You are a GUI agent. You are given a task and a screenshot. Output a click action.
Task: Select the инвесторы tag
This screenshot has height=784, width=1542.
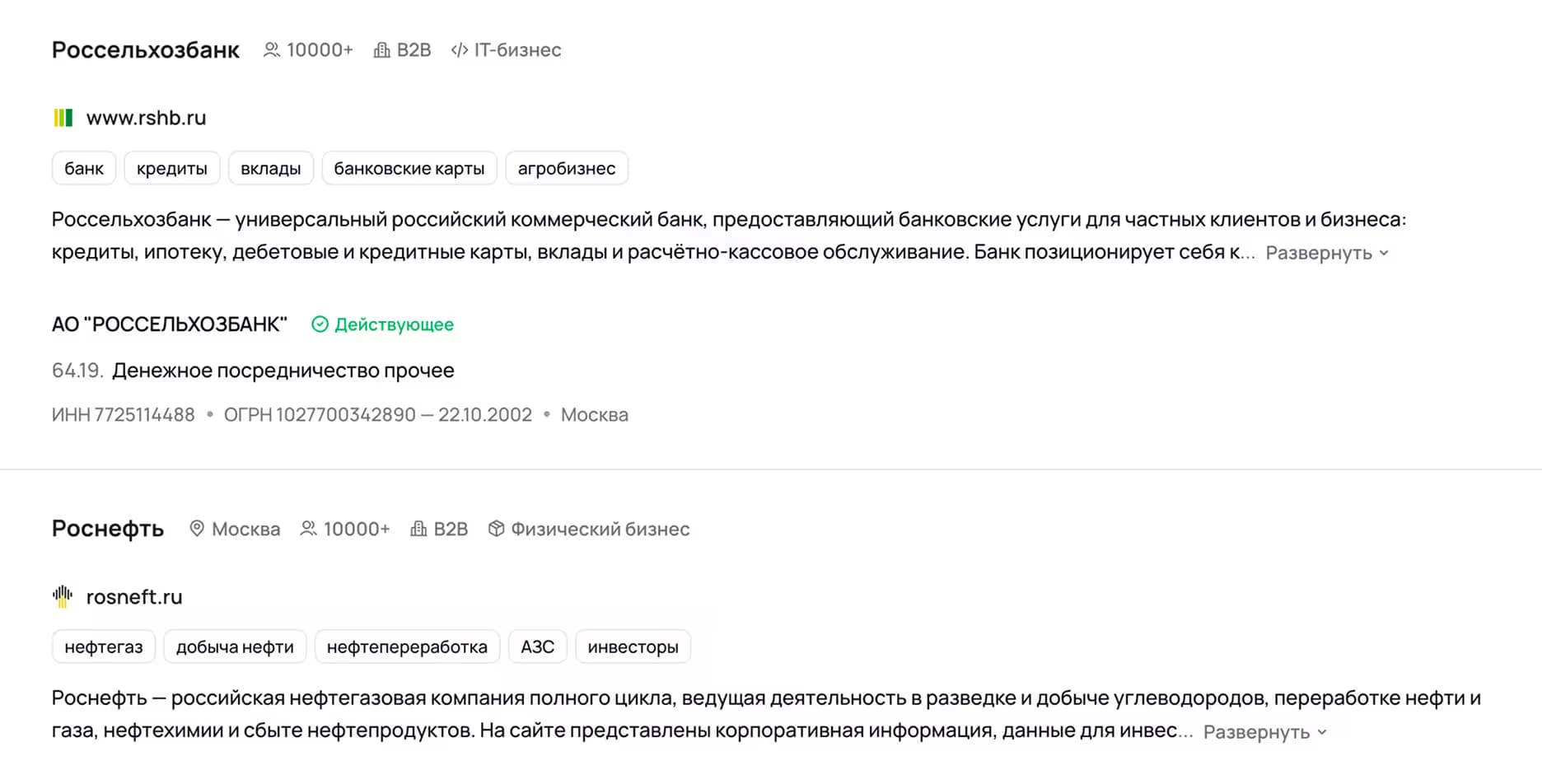[633, 646]
